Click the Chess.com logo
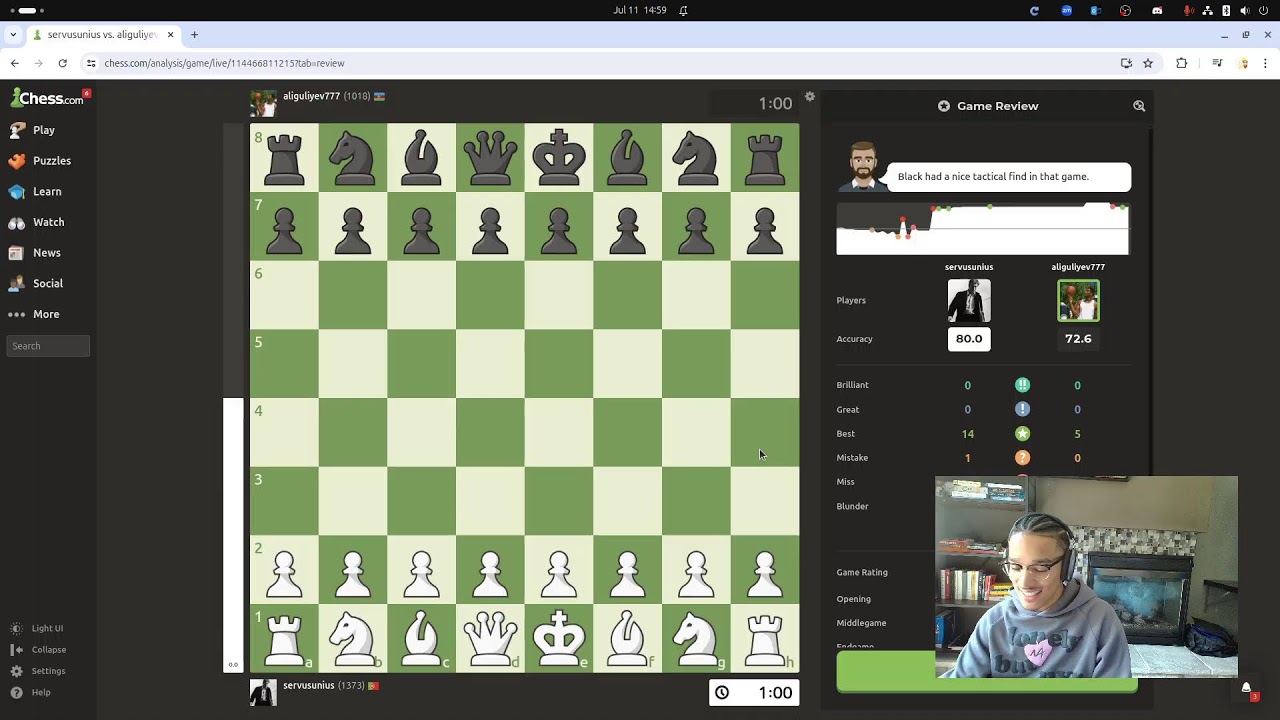The height and width of the screenshot is (720, 1280). point(47,98)
